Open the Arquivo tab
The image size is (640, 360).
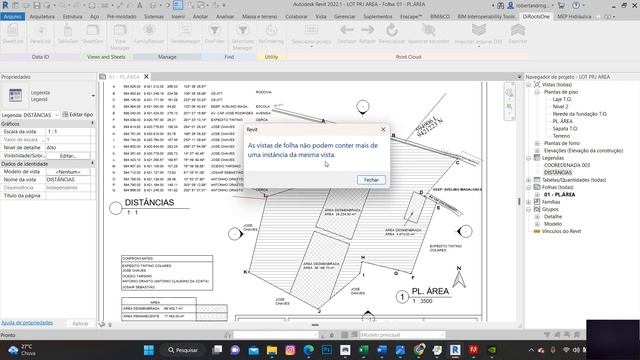[13, 16]
